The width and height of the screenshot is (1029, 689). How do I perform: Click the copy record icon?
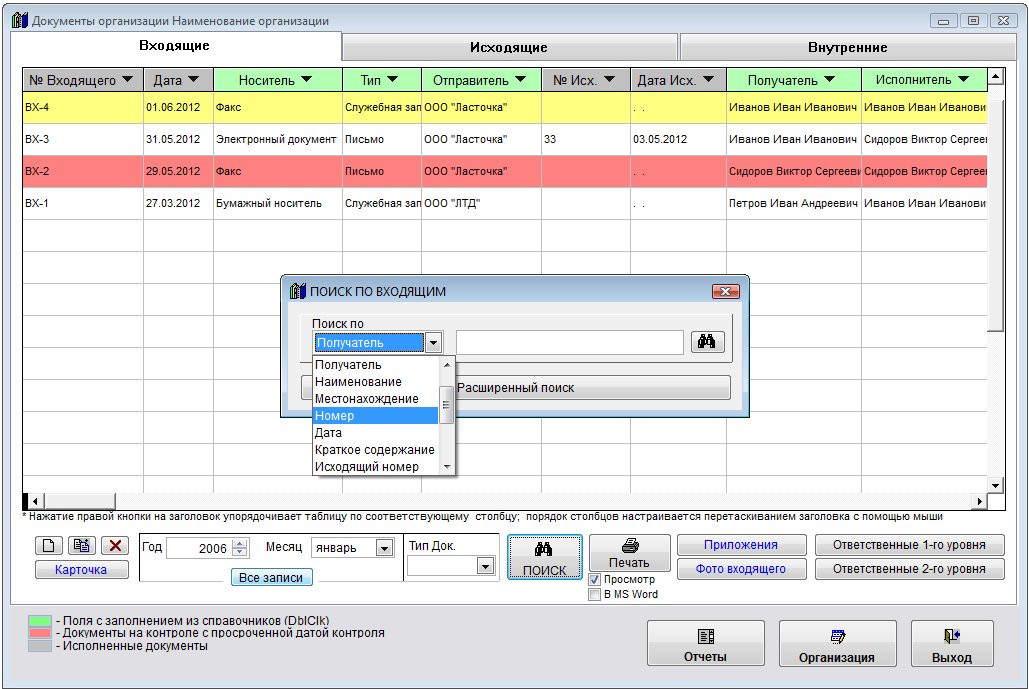click(81, 546)
